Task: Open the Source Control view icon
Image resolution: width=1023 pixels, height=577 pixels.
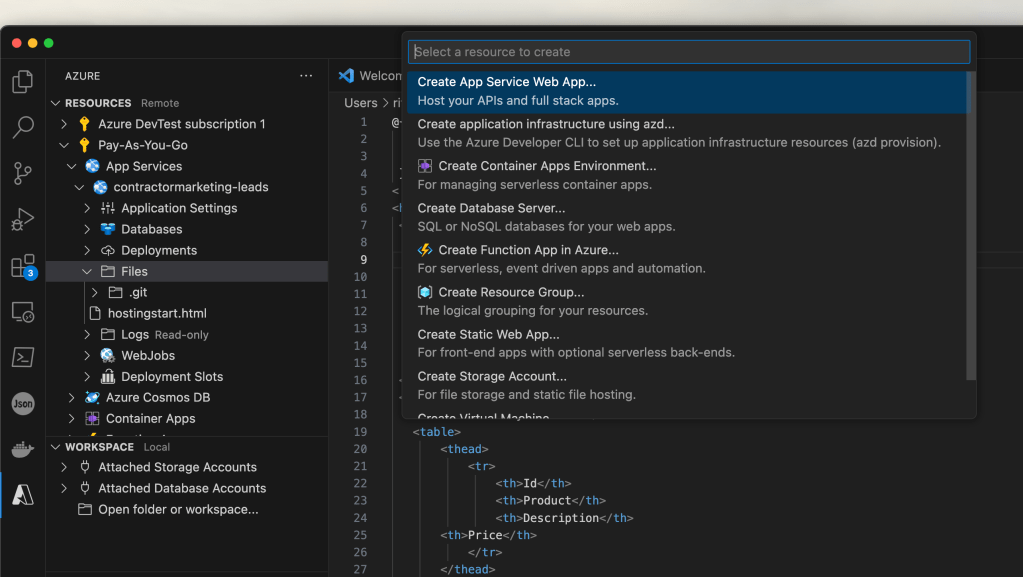Action: [x=23, y=173]
